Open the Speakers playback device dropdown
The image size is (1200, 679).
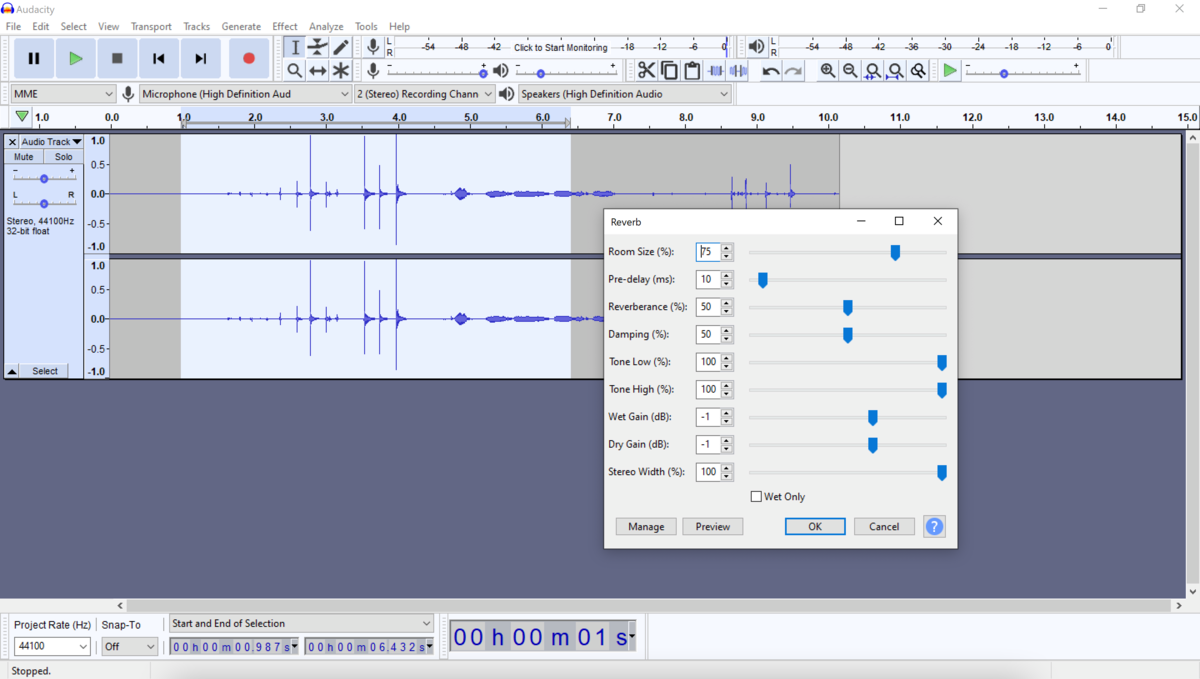pyautogui.click(x=624, y=94)
